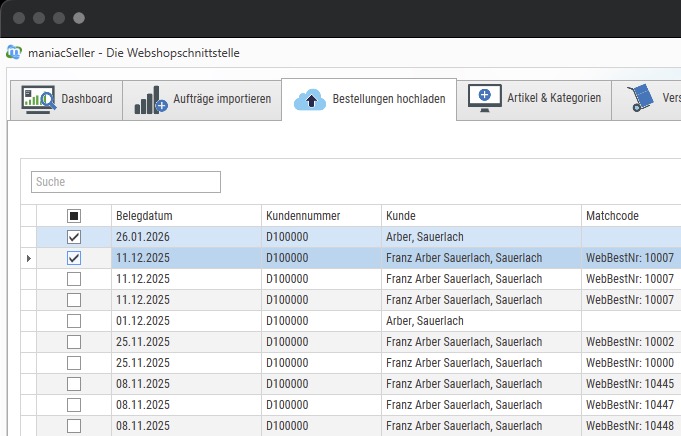The width and height of the screenshot is (681, 436).
Task: Switch to Aufträge importieren tab
Action: pos(223,99)
